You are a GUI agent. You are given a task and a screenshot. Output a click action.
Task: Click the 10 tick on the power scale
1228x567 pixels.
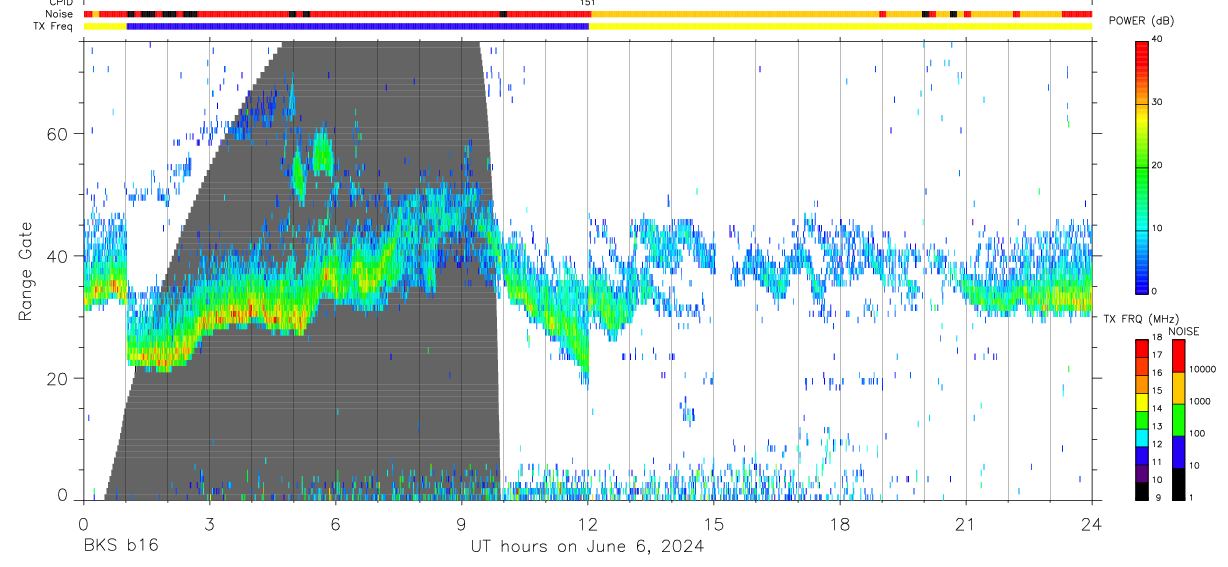1158,228
